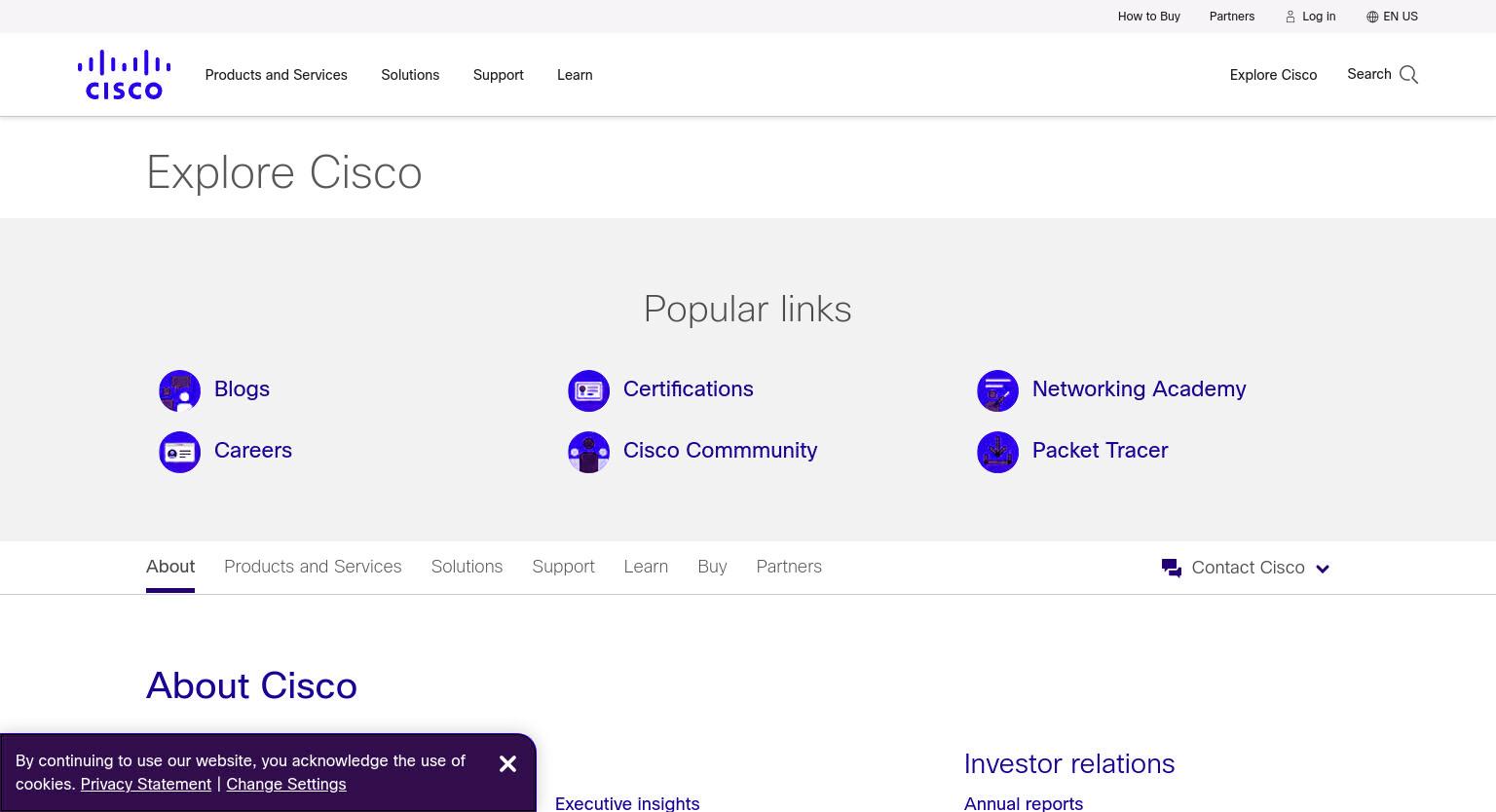
Task: Open the Executive insights link
Action: (x=627, y=803)
